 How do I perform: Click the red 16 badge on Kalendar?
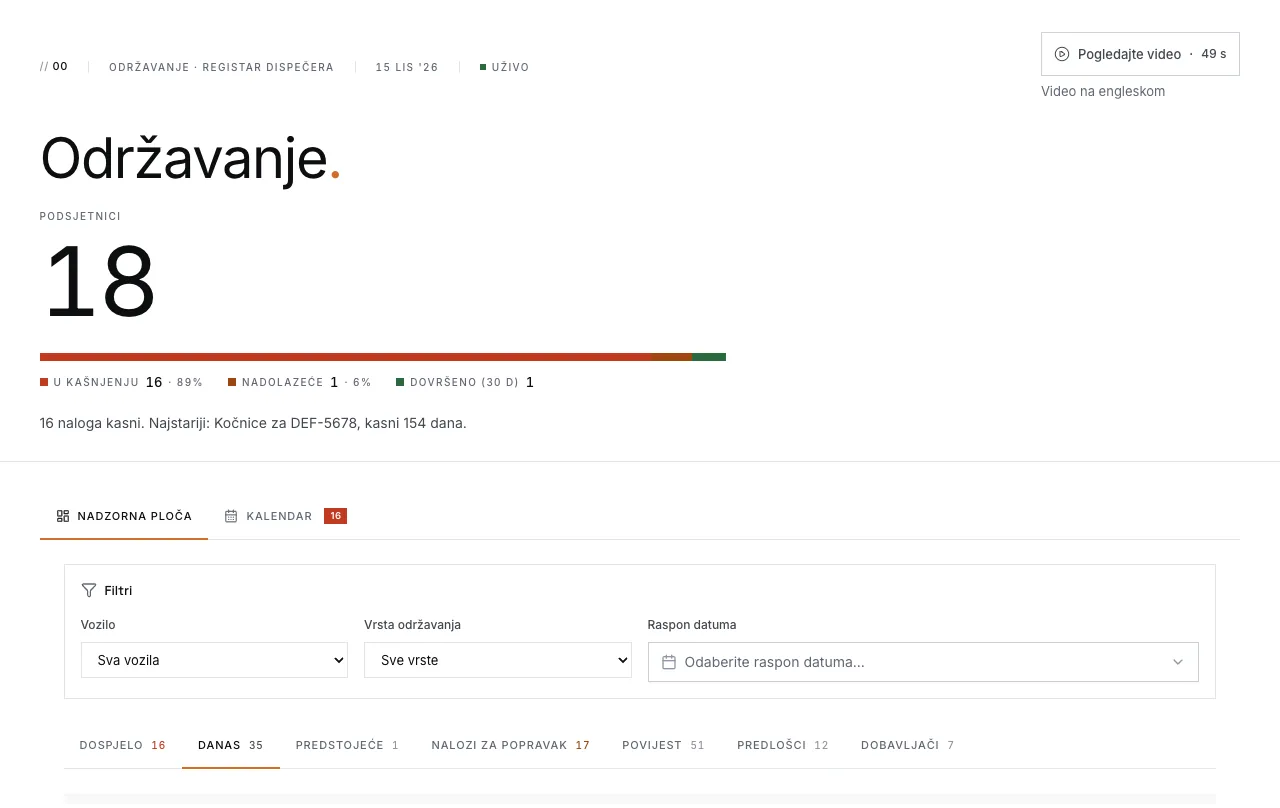pyautogui.click(x=336, y=516)
